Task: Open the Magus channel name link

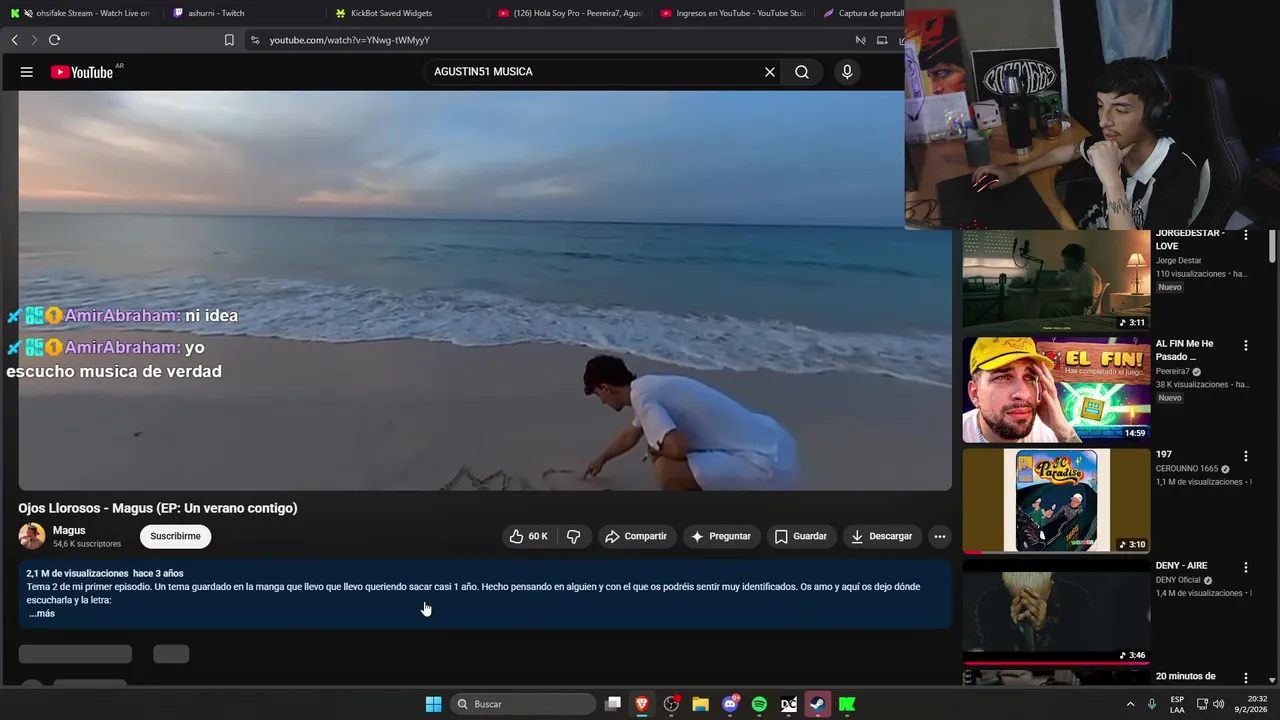Action: 69,530
